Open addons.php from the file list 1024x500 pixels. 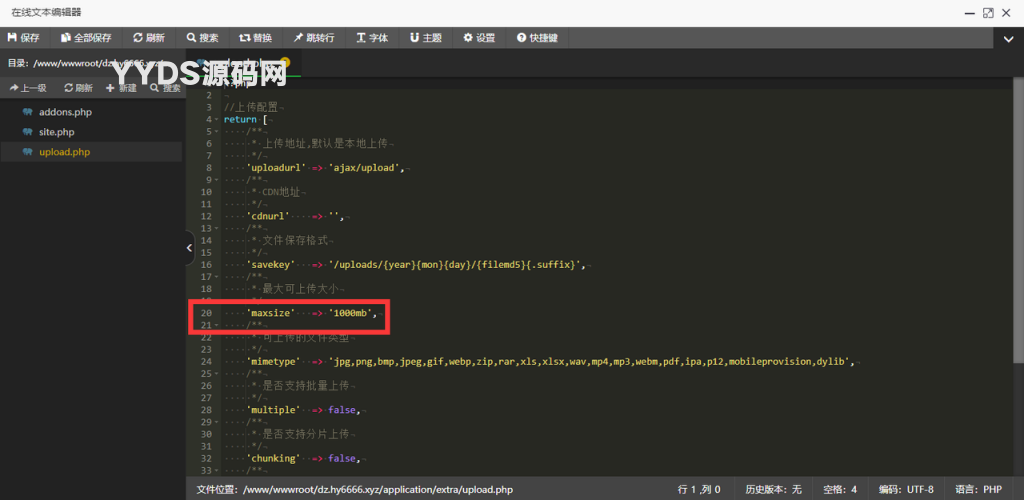click(x=65, y=112)
